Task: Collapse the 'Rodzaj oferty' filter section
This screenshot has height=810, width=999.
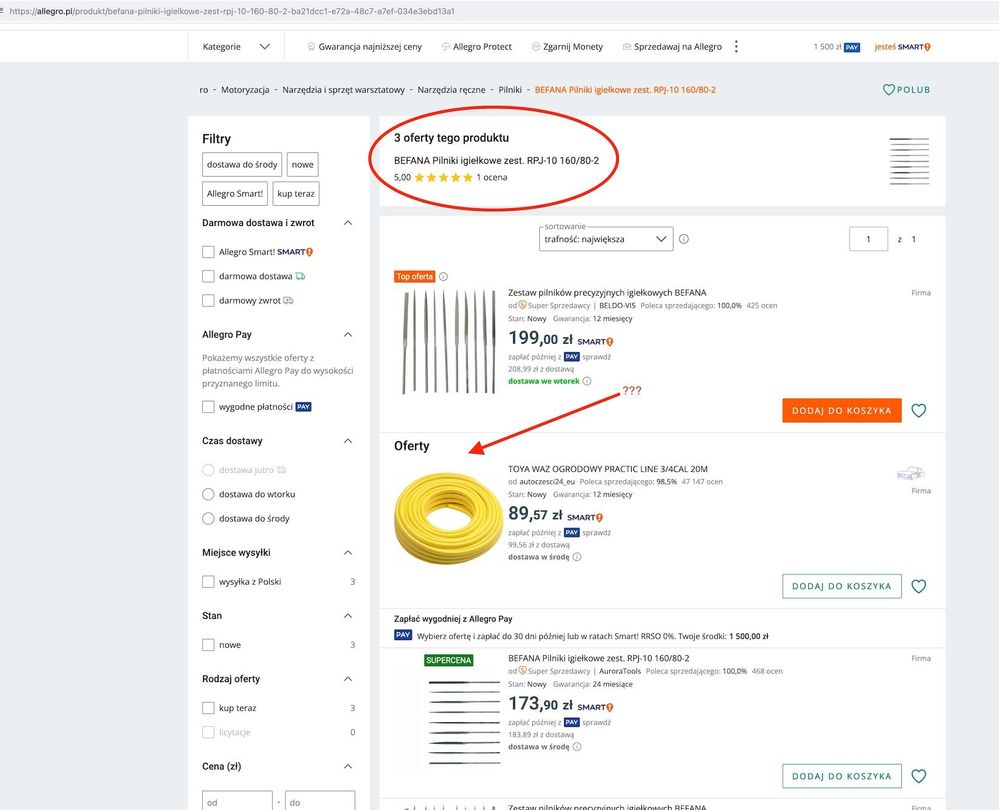Action: [348, 679]
